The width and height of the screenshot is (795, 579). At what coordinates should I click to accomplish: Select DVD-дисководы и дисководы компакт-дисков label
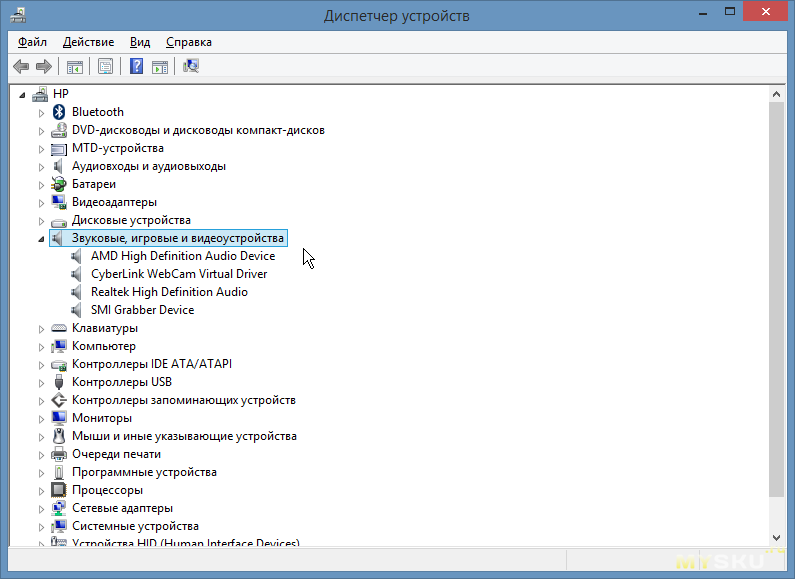(198, 130)
